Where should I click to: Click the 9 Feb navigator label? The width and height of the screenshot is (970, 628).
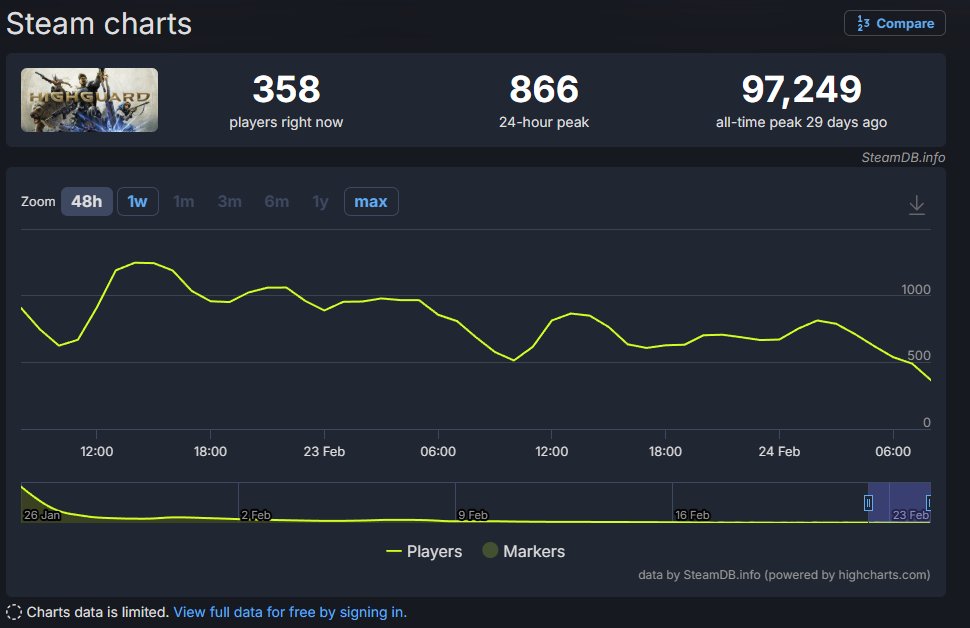473,515
